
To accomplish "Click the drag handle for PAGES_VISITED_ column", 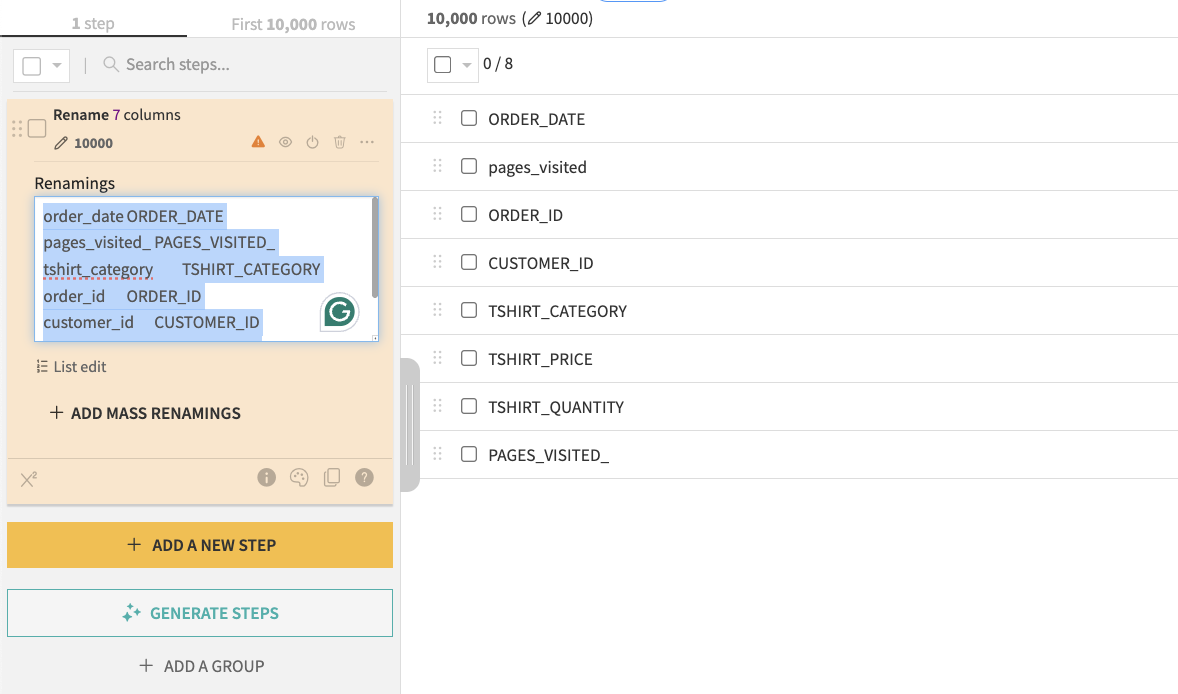I will click(437, 454).
